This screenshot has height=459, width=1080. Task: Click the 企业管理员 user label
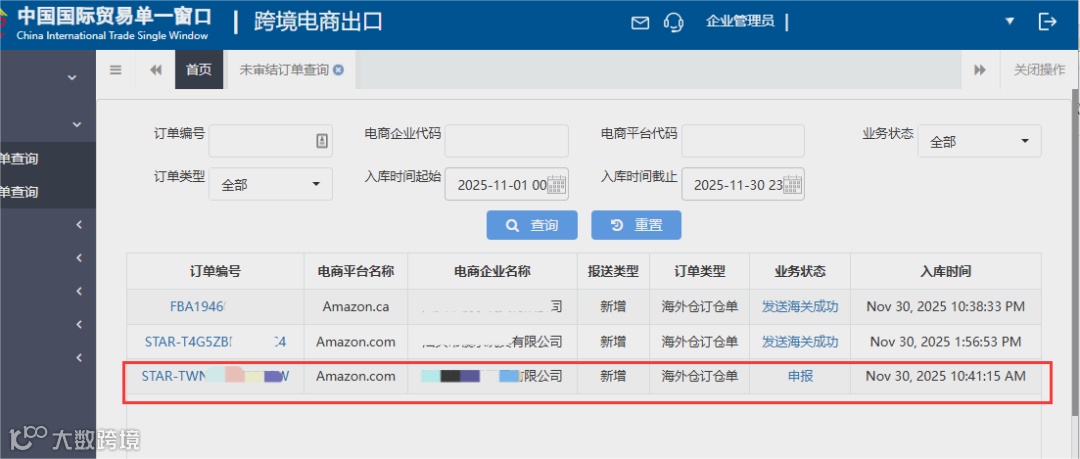(740, 21)
